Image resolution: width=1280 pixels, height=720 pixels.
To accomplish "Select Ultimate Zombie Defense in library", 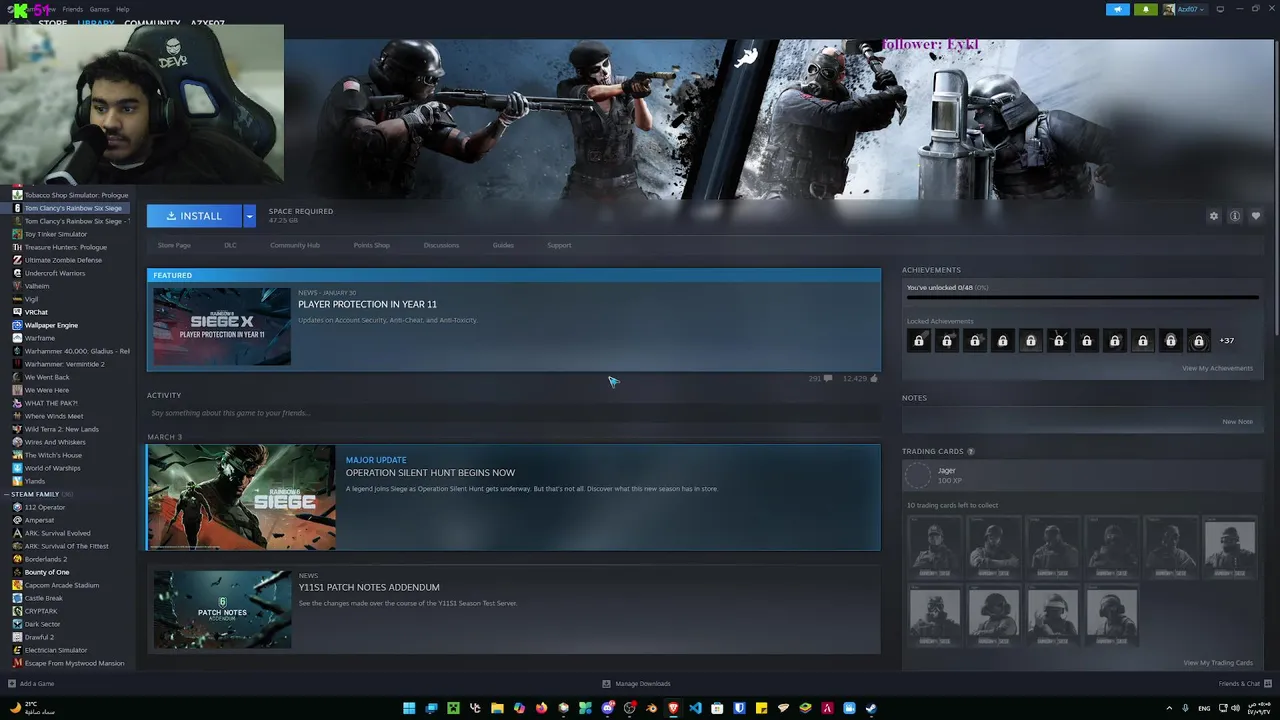I will coord(63,260).
